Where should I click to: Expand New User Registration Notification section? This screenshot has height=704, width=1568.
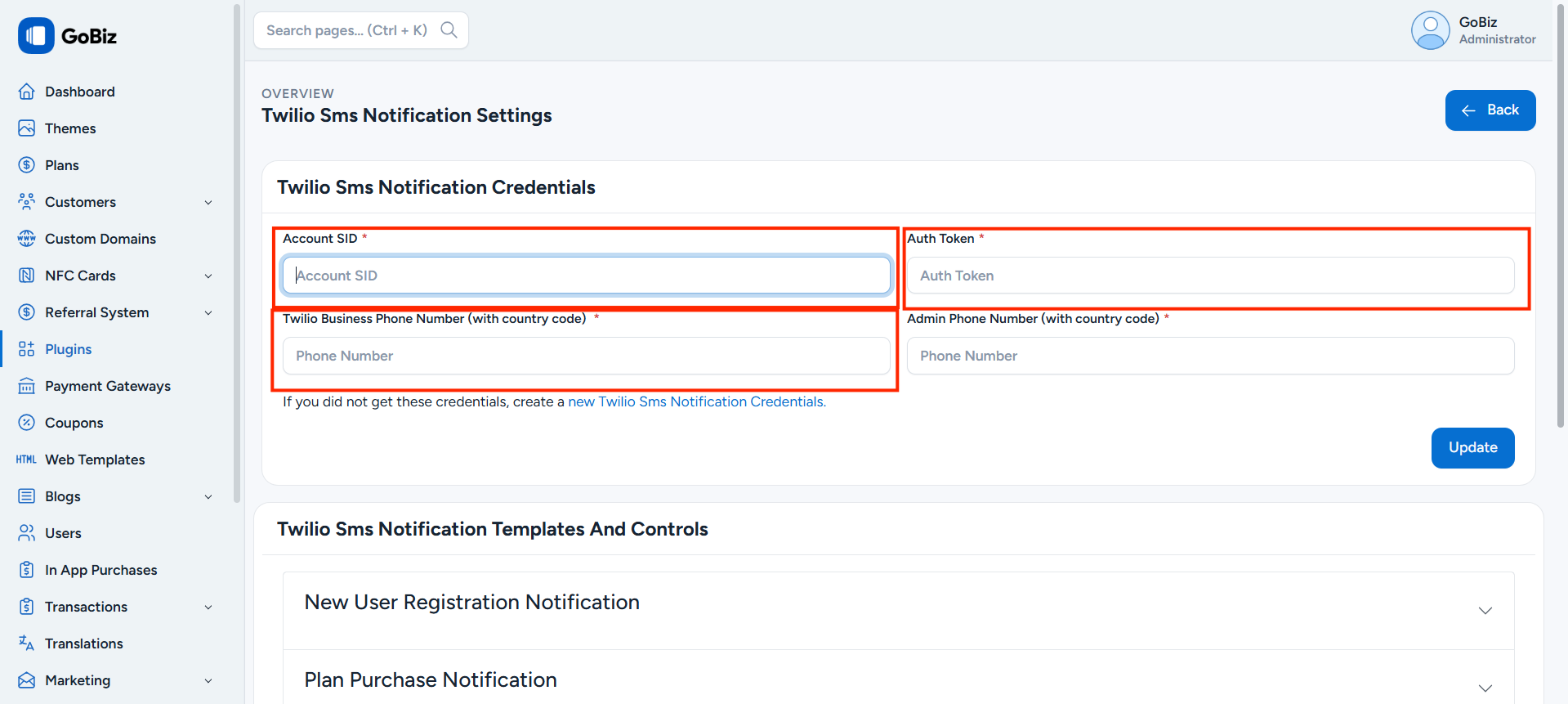(x=1485, y=611)
